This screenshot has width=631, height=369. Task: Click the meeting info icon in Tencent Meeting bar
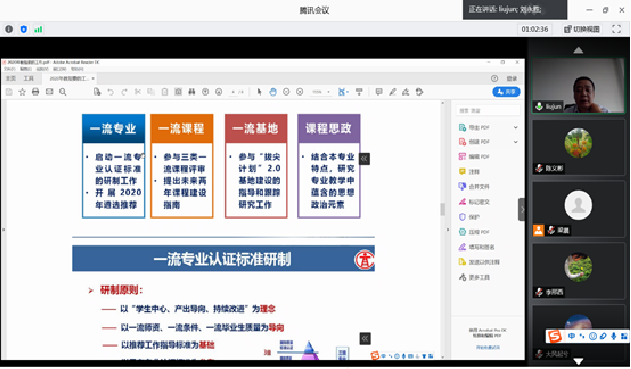[x=9, y=29]
